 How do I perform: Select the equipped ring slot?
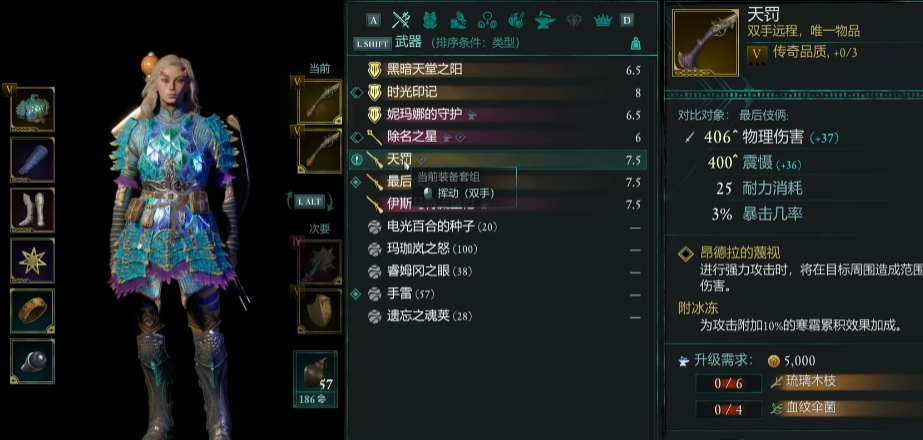[x=32, y=311]
